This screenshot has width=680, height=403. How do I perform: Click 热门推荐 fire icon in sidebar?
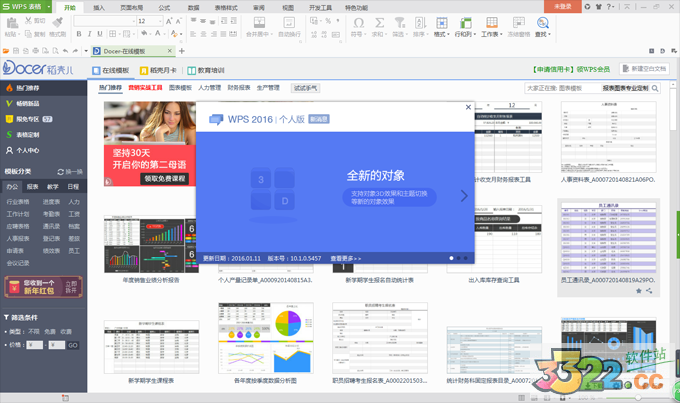tap(9, 88)
